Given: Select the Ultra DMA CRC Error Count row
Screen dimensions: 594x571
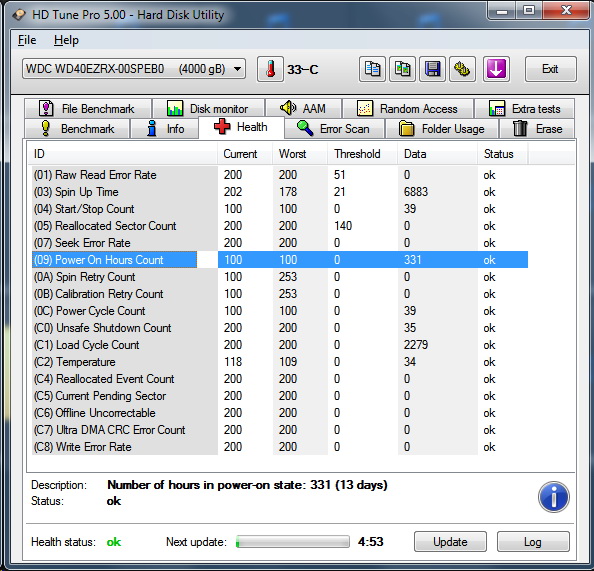Looking at the screenshot, I should (x=280, y=430).
